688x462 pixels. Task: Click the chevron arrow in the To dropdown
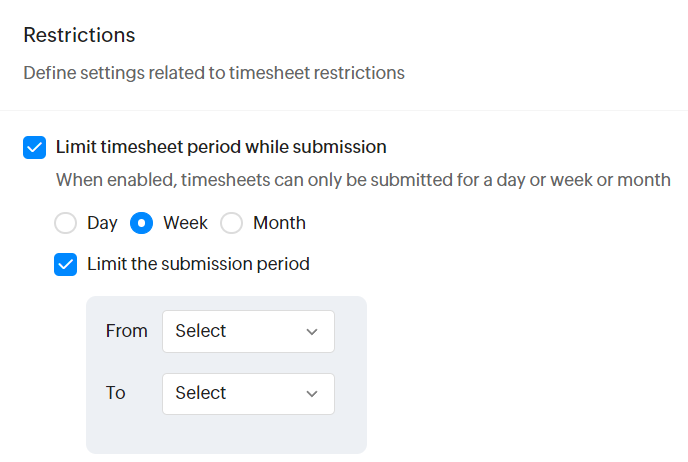point(312,394)
